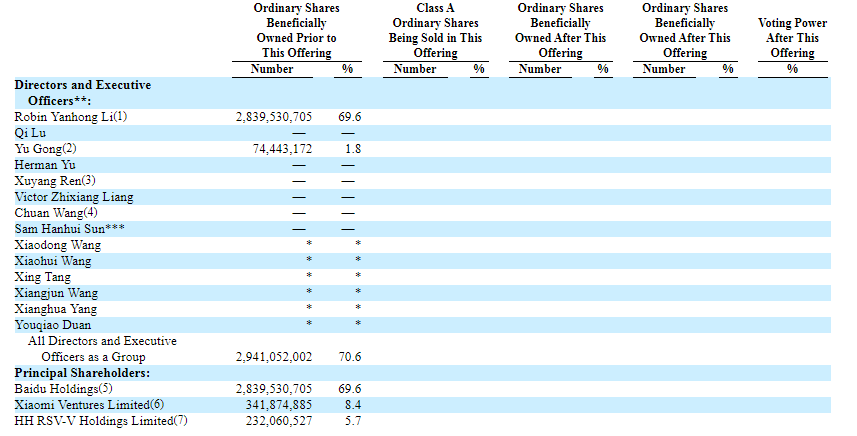
Task: Select Robin Yanhong Li's share count 2,839,530,705
Action: (274, 117)
